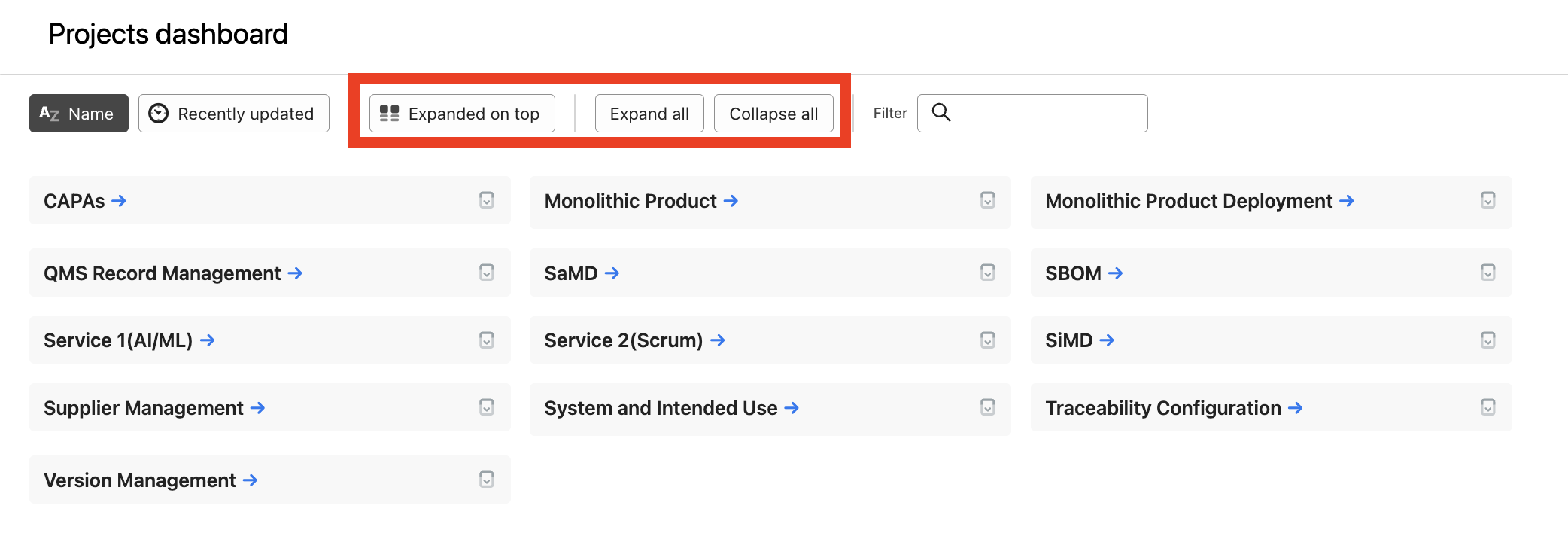Open SBOM project arrow icon
The image size is (1568, 542).
coord(1116,273)
